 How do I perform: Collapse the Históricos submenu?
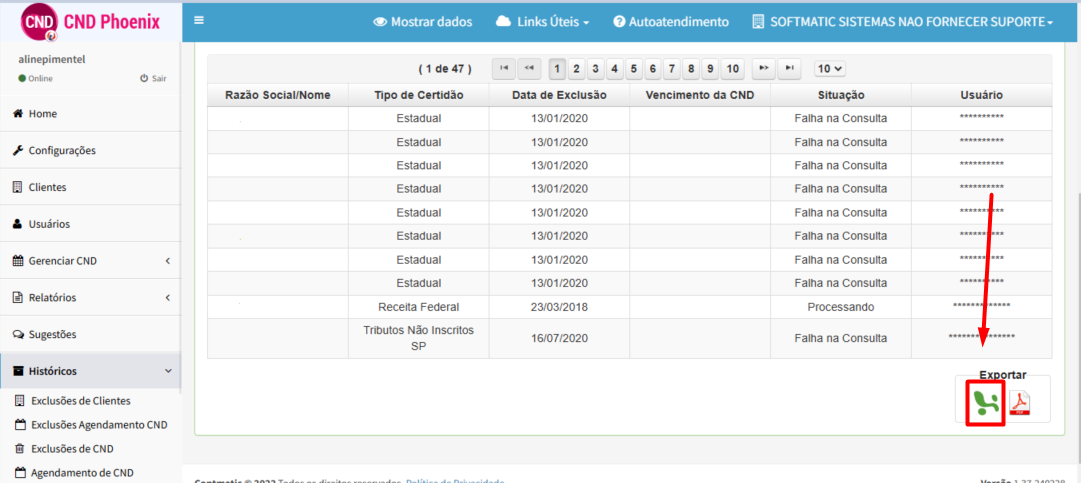pos(90,371)
